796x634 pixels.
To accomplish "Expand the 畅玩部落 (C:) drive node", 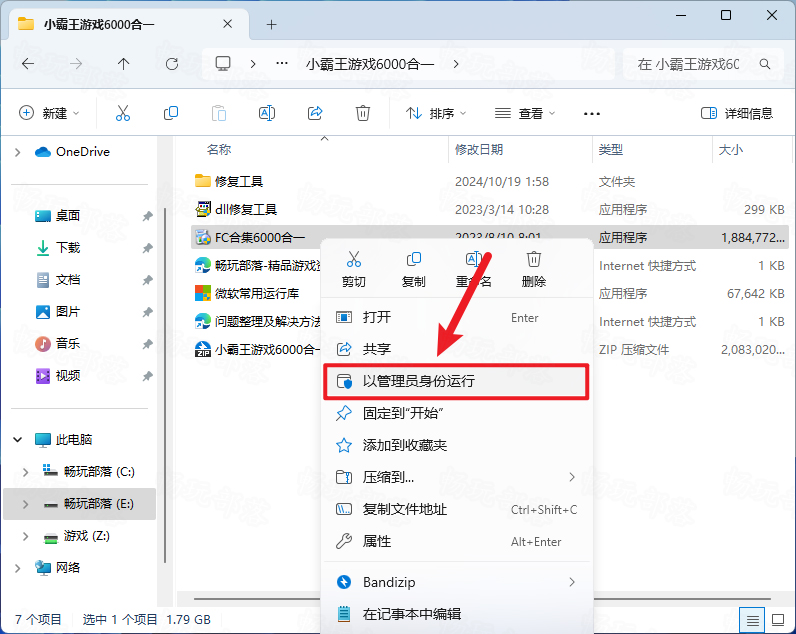I will [x=26, y=472].
